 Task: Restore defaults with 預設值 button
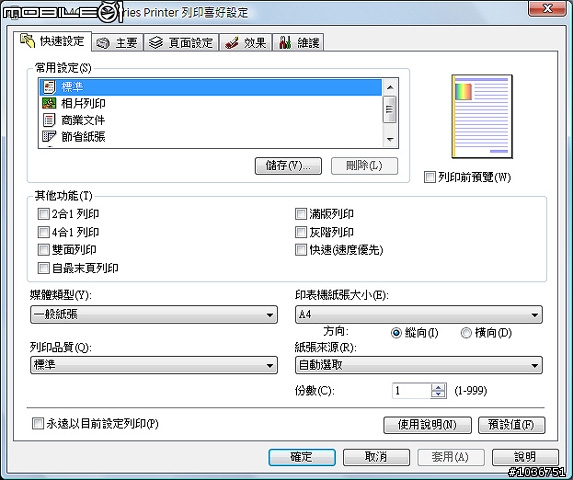coord(512,425)
